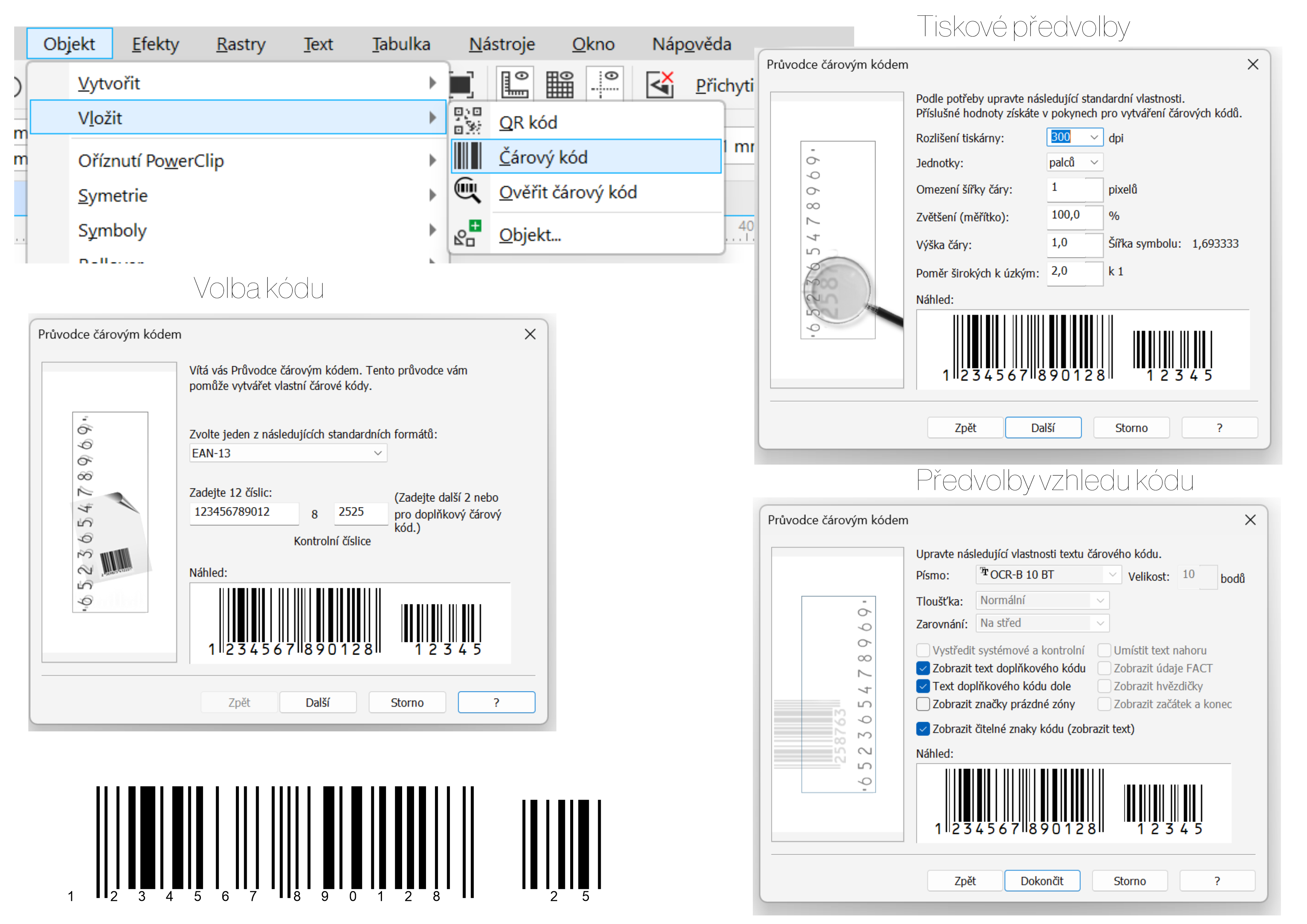The width and height of the screenshot is (1307, 924).
Task: Click the insert Objekt icon
Action: tap(467, 234)
